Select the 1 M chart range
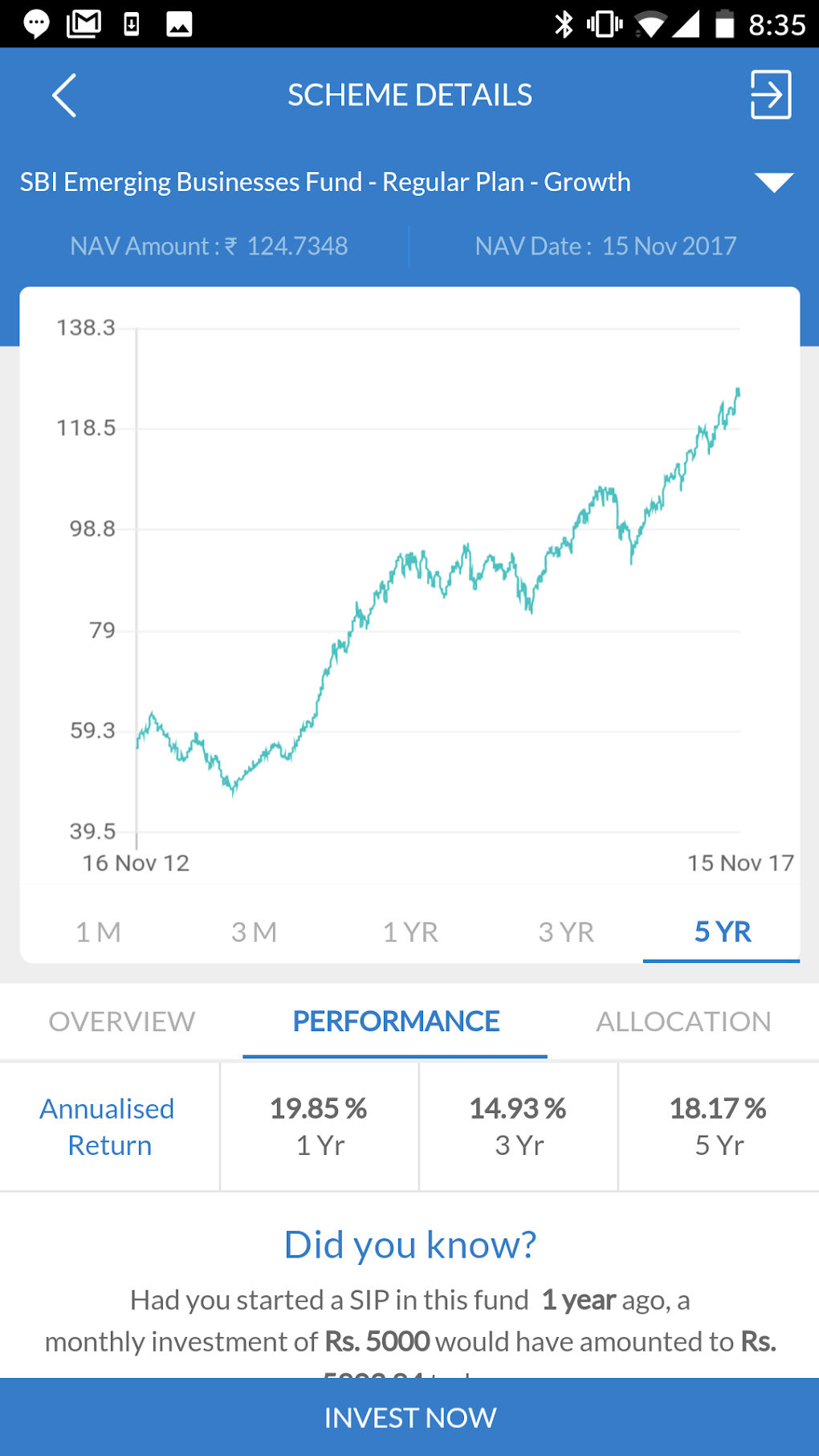Viewport: 819px width, 1456px height. (96, 932)
